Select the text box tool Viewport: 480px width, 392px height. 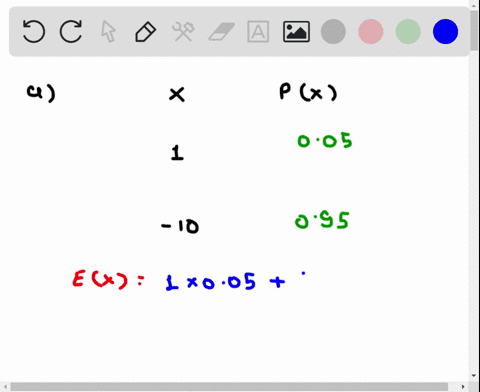click(x=258, y=32)
